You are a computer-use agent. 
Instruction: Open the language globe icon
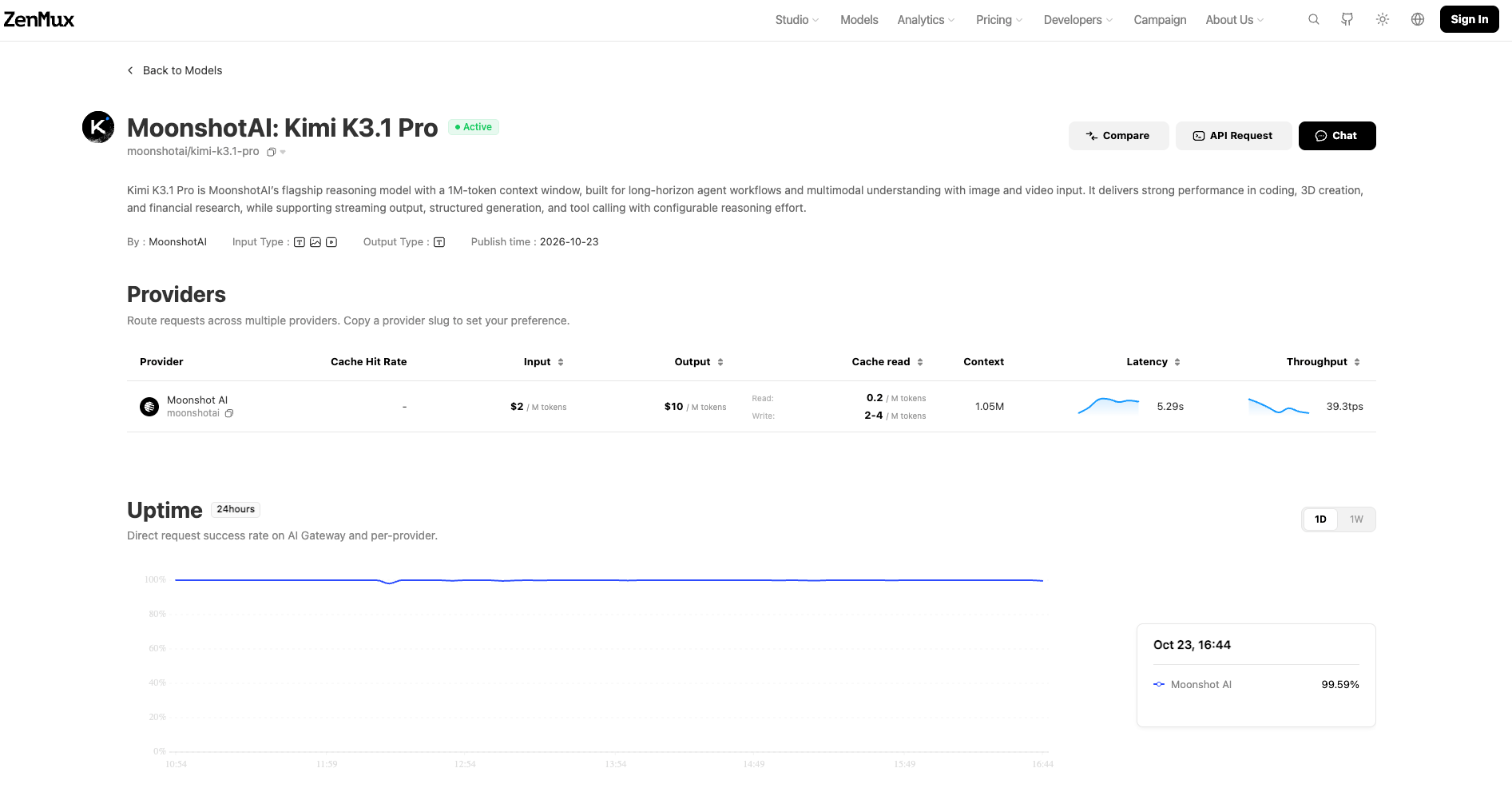coord(1418,19)
